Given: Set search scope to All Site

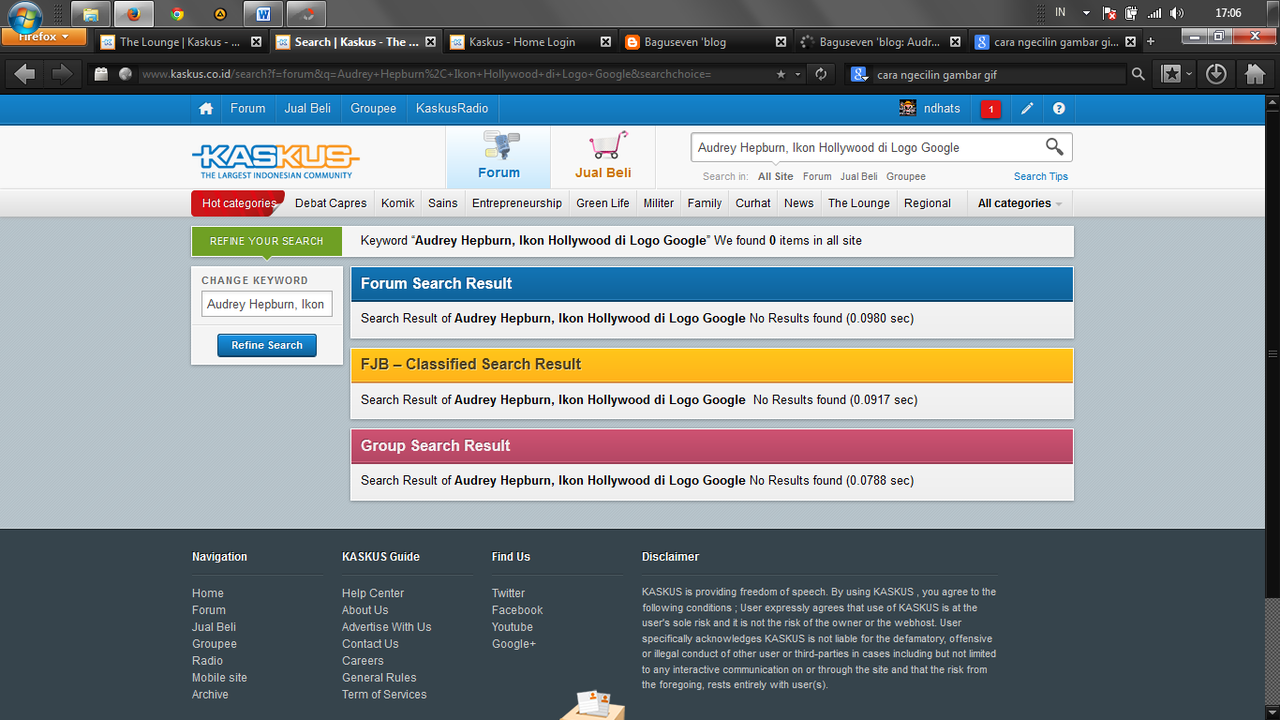Looking at the screenshot, I should [775, 177].
